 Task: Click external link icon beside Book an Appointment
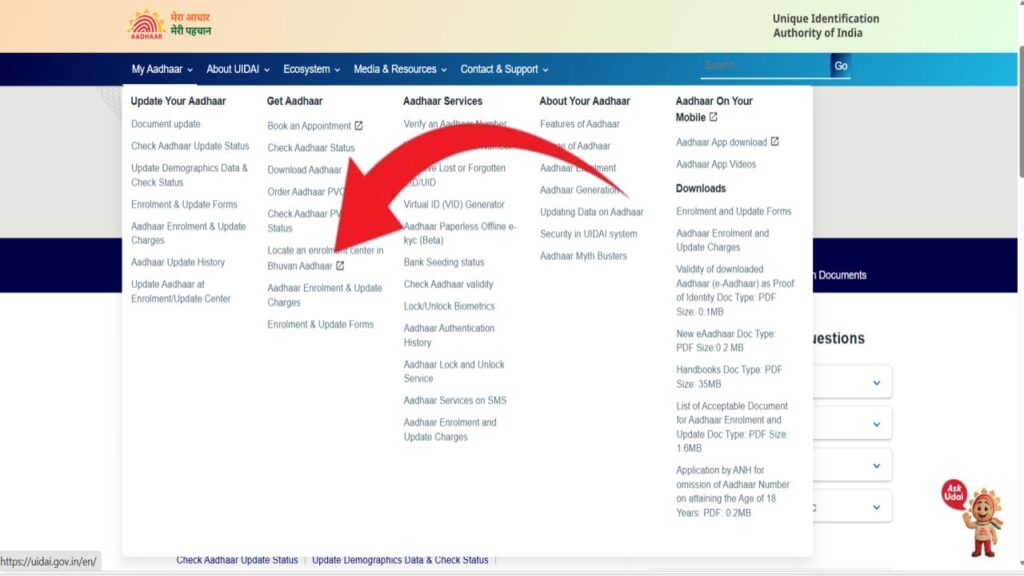click(x=359, y=126)
